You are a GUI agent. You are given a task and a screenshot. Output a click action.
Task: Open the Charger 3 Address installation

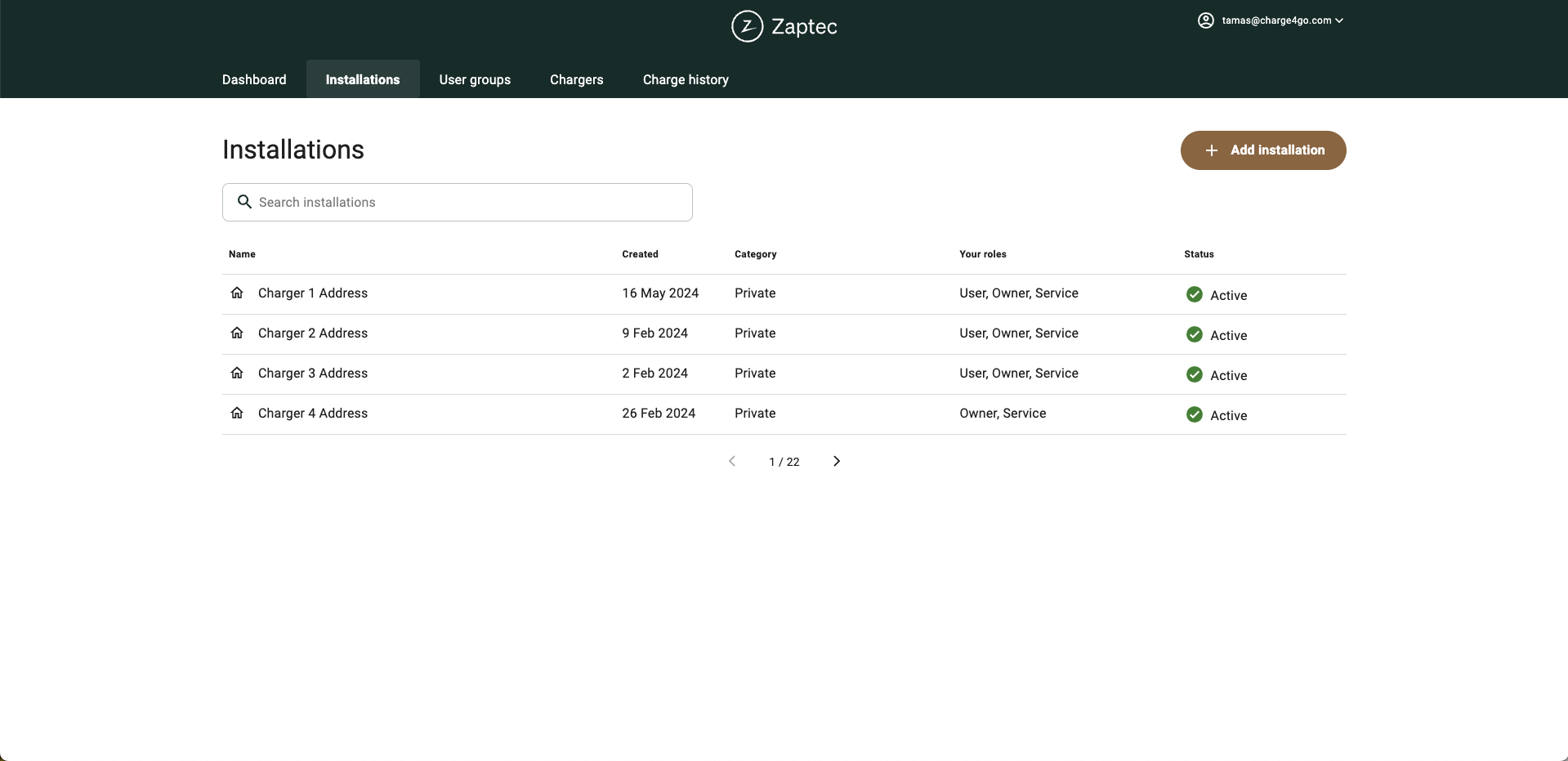313,373
